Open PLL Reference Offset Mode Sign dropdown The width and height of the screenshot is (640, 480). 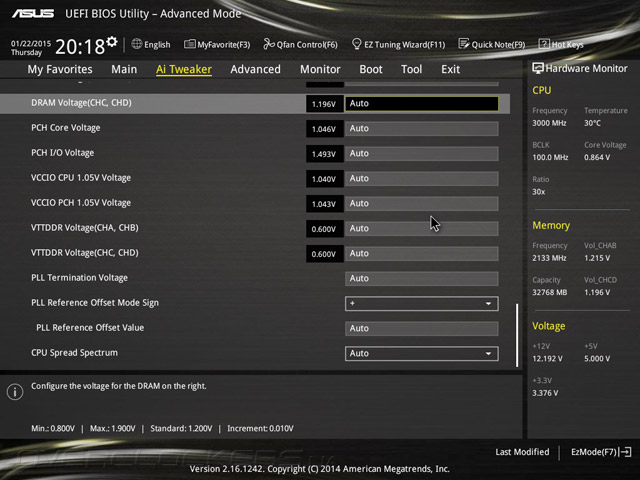pos(421,303)
